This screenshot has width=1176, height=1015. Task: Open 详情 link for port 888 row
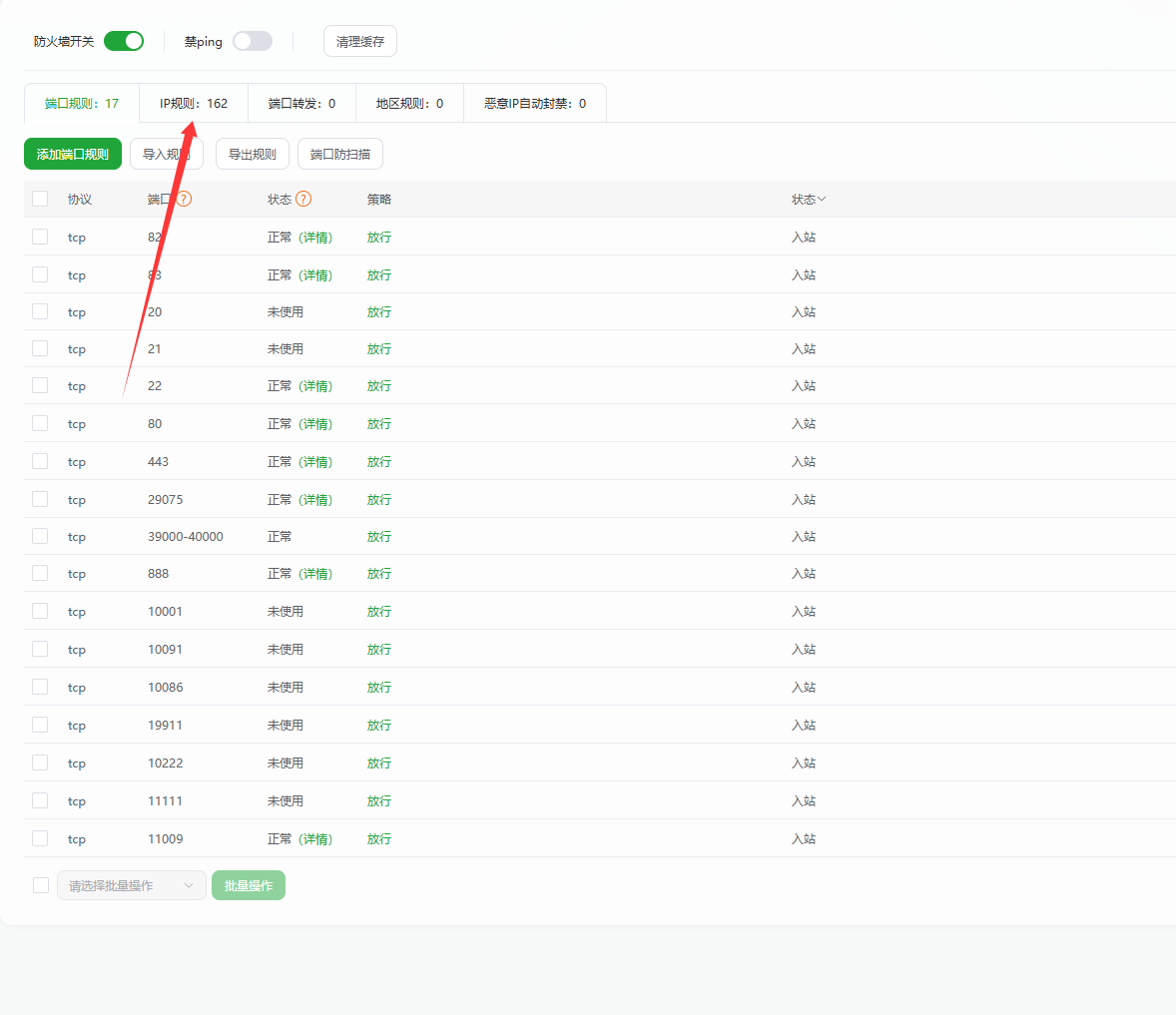coord(315,574)
